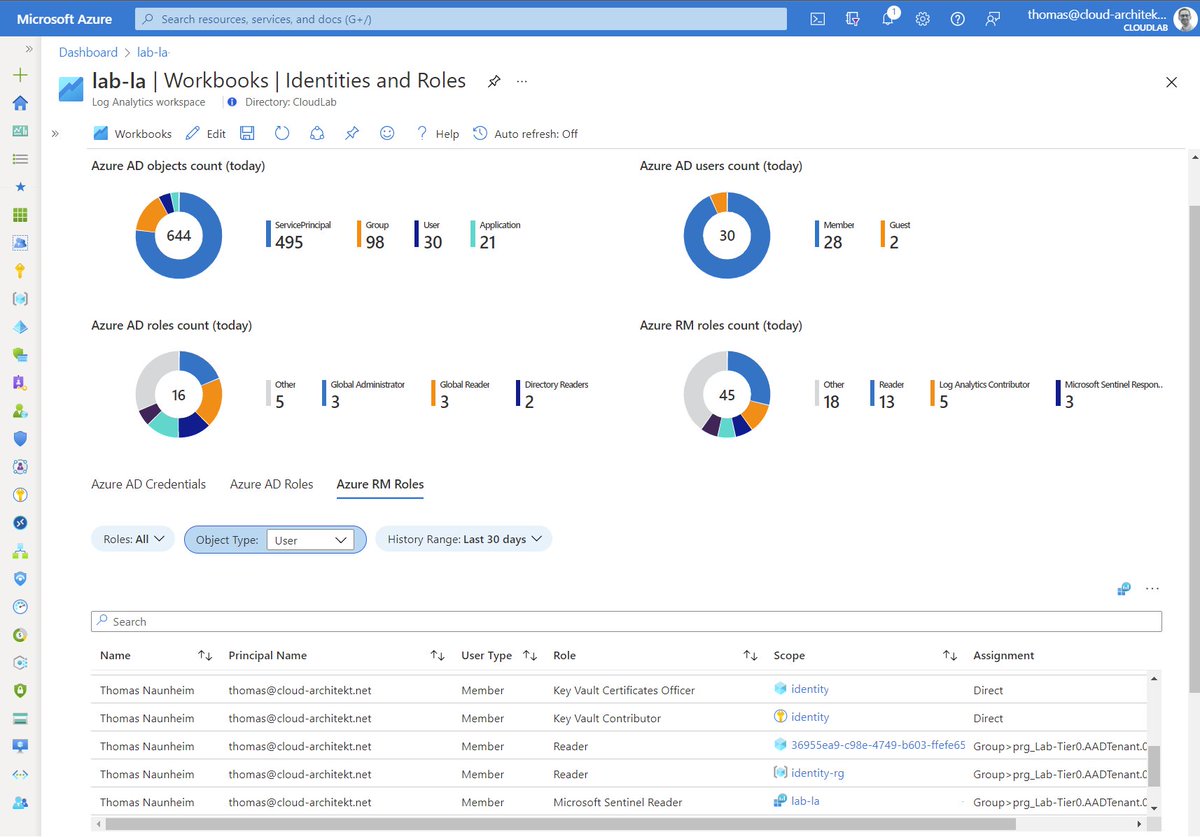Open ellipsis menu above the table

[1152, 589]
